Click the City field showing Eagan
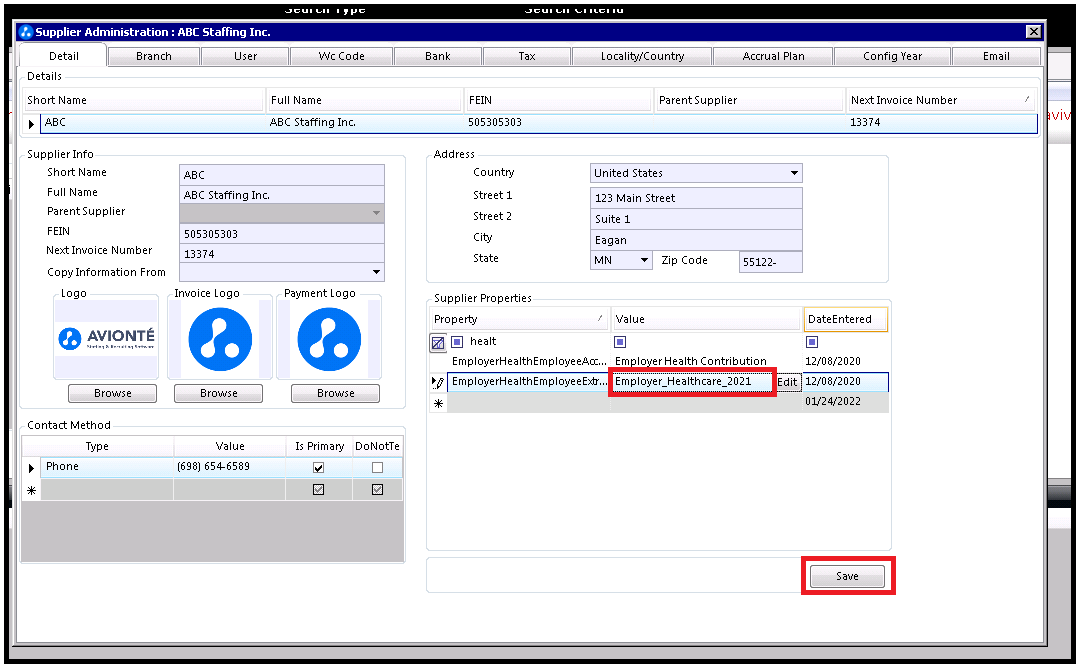The image size is (1081, 671). [x=696, y=240]
